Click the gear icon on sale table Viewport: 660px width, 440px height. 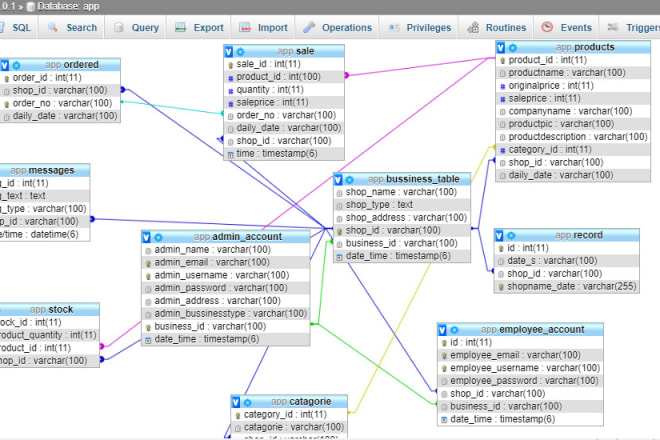240,52
